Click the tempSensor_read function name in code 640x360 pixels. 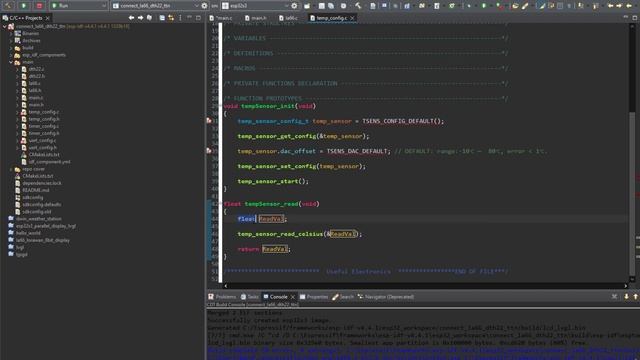(271, 204)
